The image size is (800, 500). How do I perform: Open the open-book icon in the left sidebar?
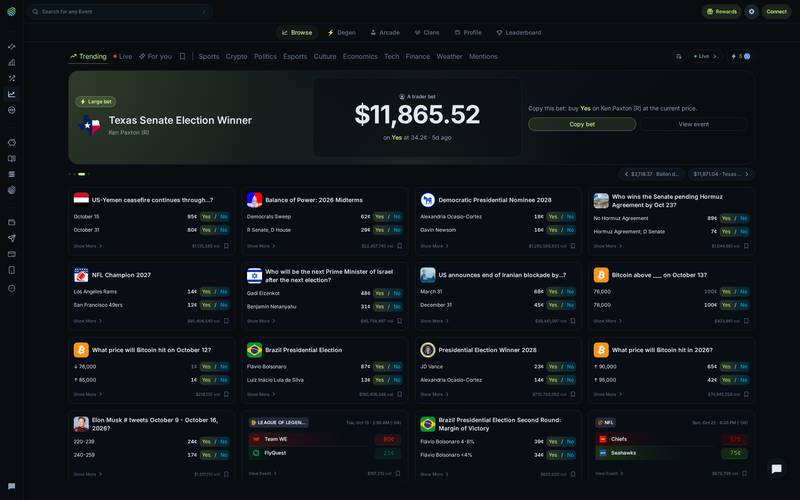tap(12, 158)
